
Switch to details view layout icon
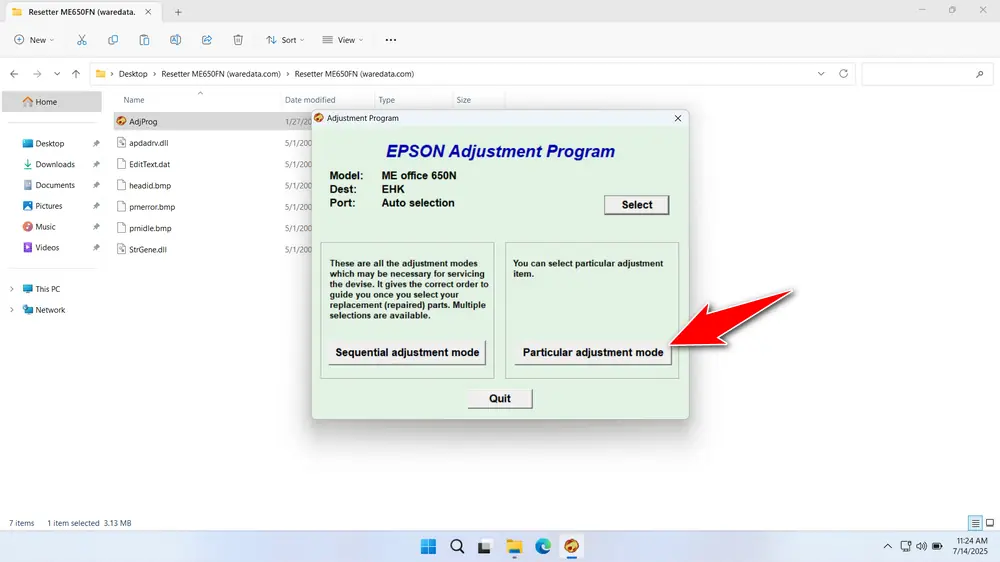coord(975,523)
